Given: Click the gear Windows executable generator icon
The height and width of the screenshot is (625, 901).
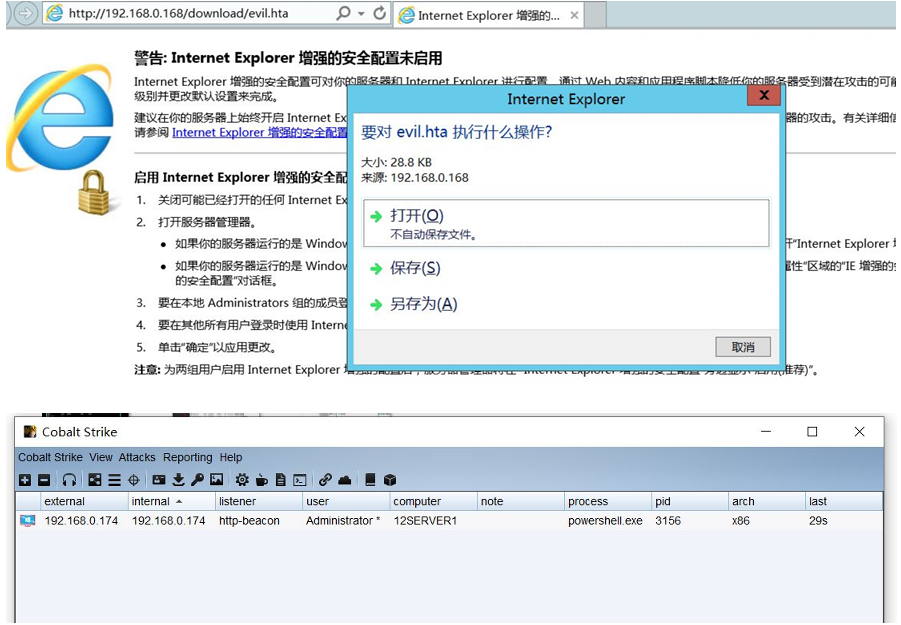Looking at the screenshot, I should coord(242,480).
